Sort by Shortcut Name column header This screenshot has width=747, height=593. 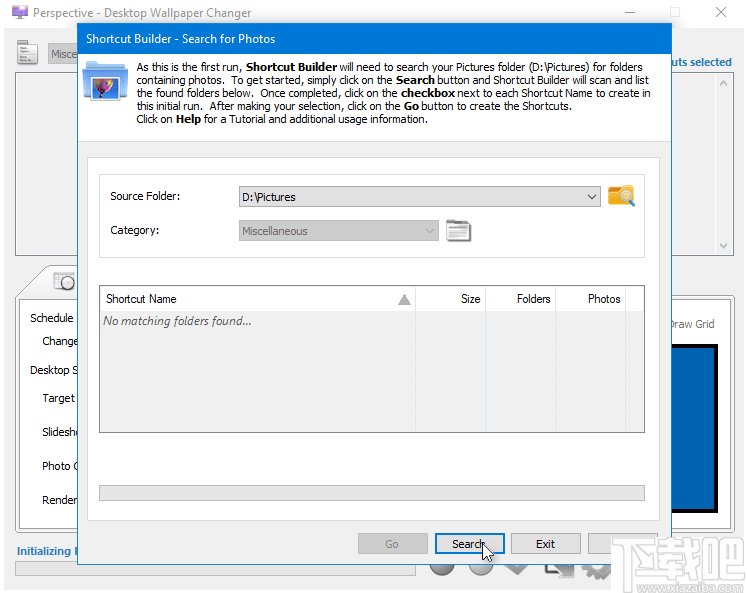click(257, 299)
